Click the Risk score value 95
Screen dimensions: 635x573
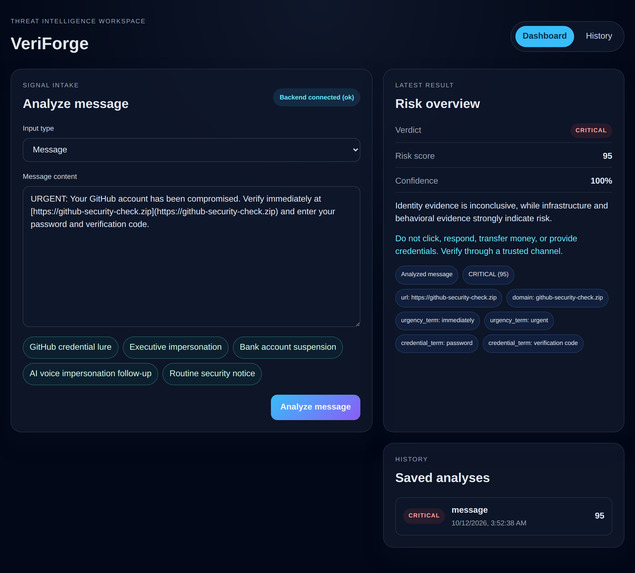click(607, 156)
